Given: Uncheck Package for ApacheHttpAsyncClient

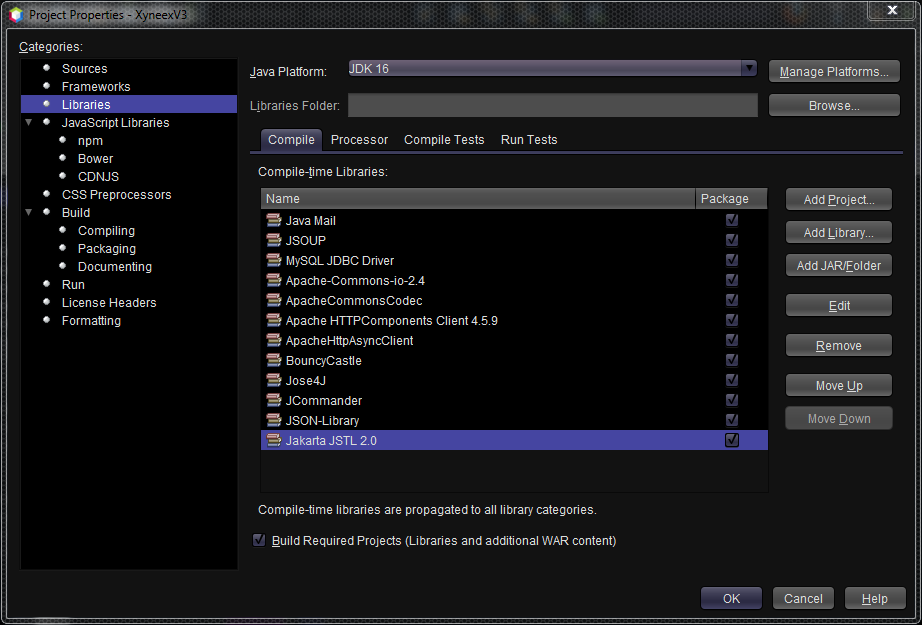Looking at the screenshot, I should (731, 340).
